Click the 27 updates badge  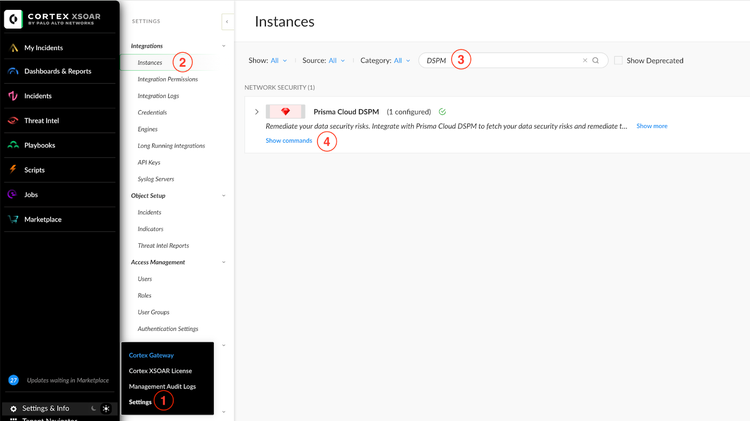[x=13, y=380]
